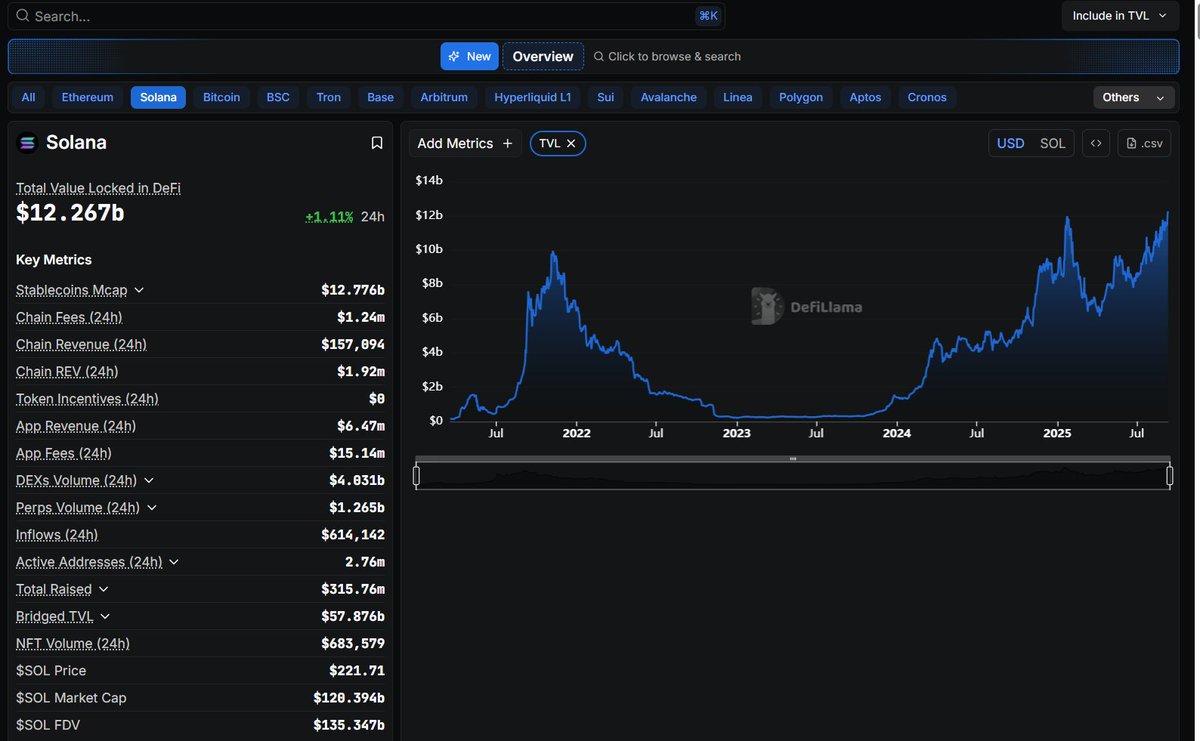The width and height of the screenshot is (1200, 741).
Task: Click right handle of chart range slider
Action: tap(1169, 476)
